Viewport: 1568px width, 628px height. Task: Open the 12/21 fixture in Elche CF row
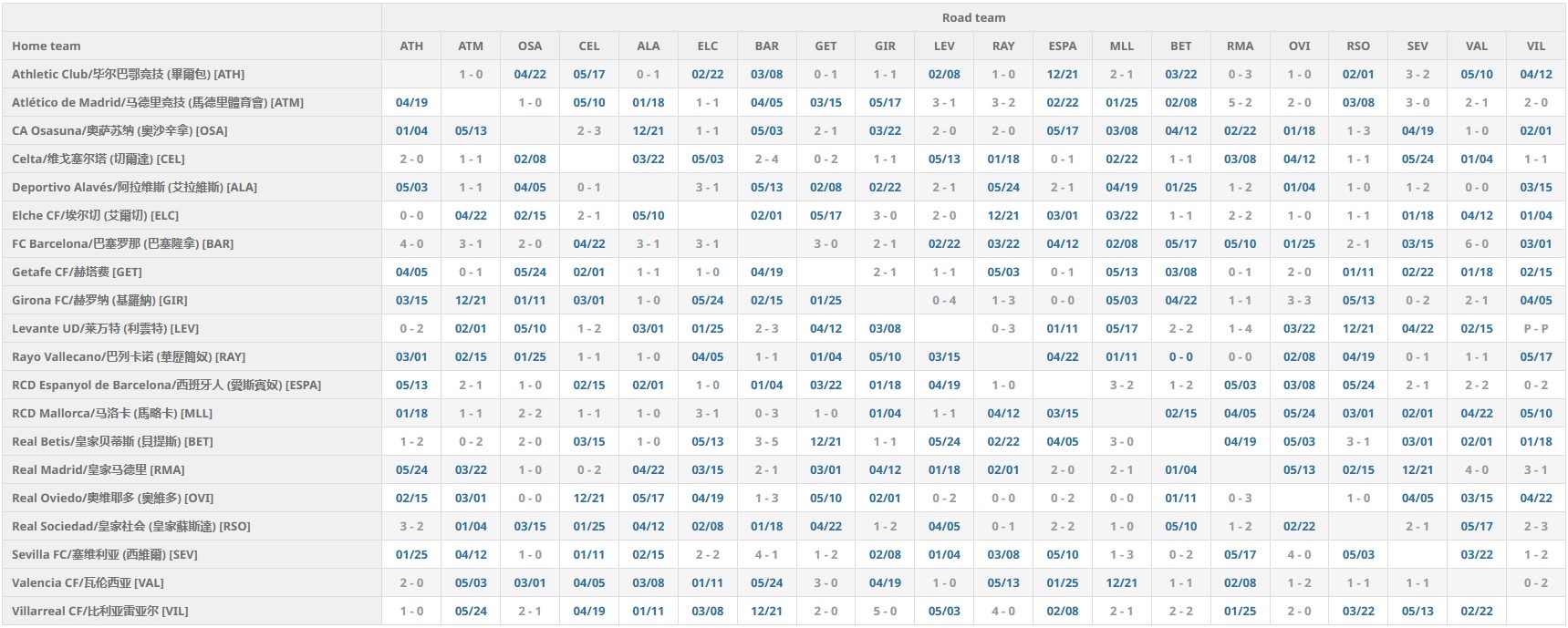coord(1002,216)
